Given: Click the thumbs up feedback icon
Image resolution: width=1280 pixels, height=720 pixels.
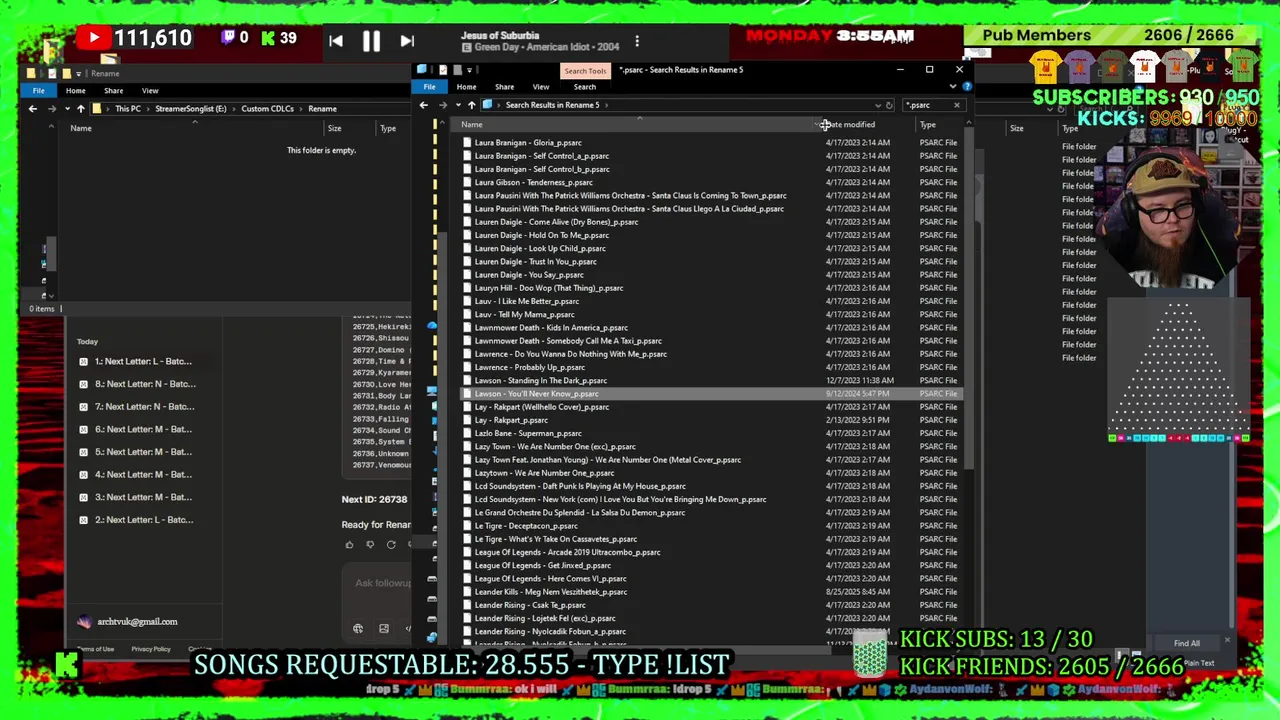Looking at the screenshot, I should pyautogui.click(x=349, y=545).
